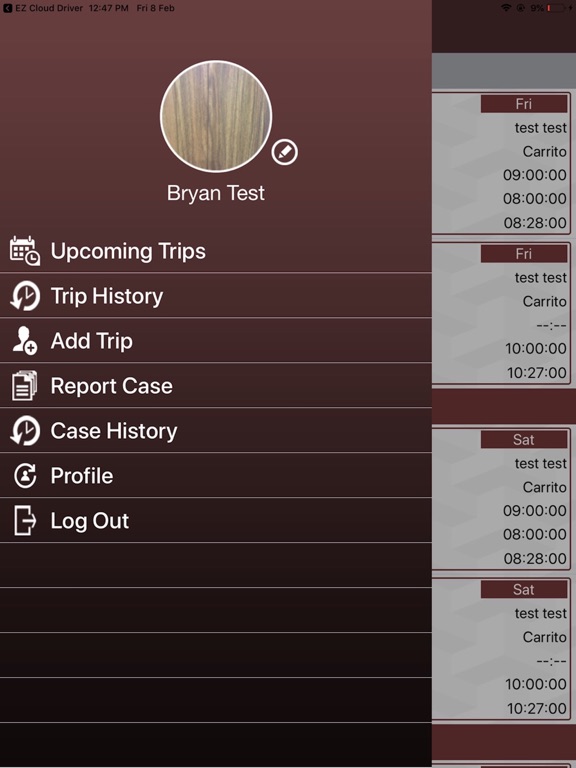Tap 09:00:00 in the first Sat trip

tap(535, 510)
